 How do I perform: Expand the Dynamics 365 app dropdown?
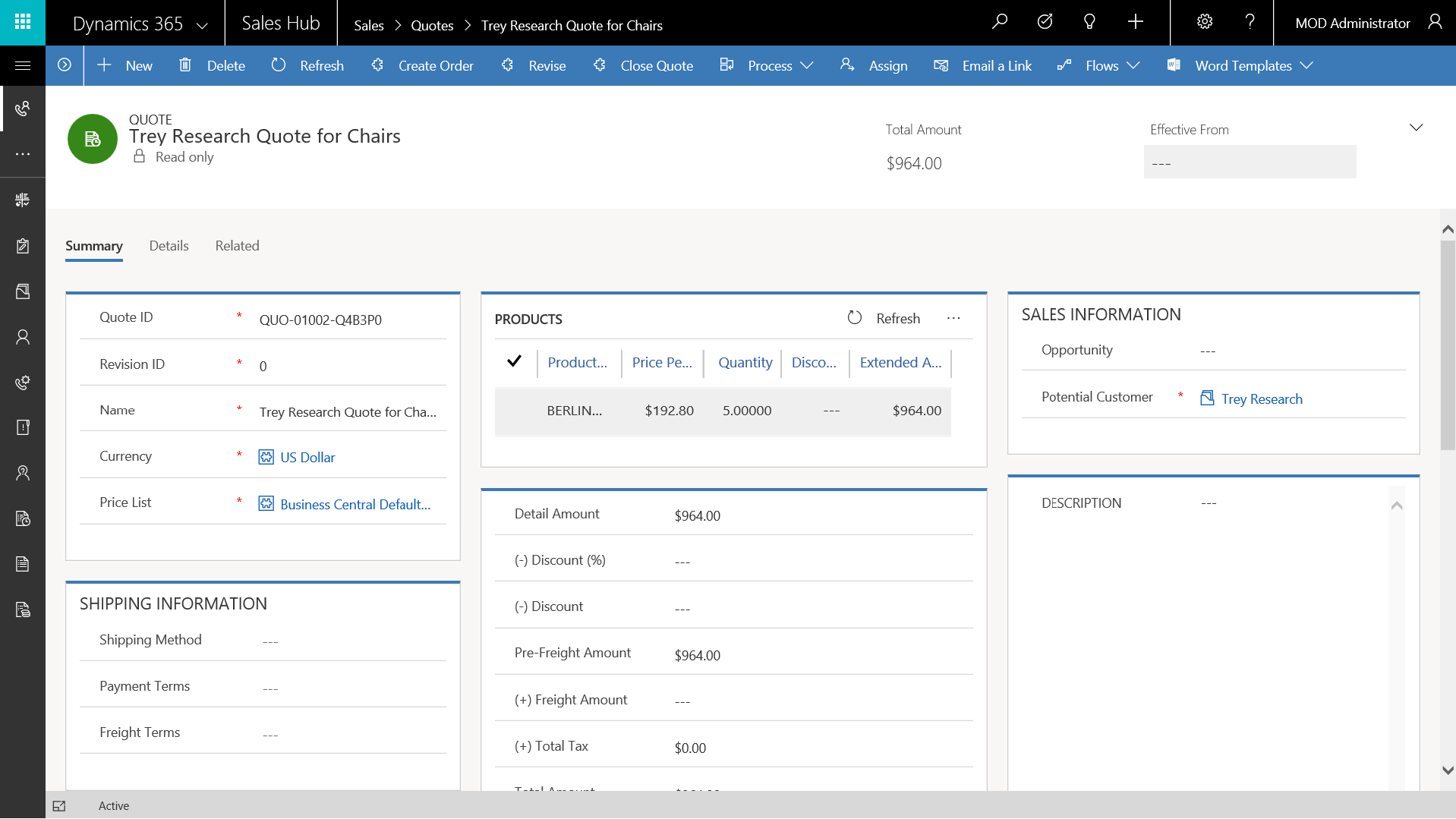(202, 25)
